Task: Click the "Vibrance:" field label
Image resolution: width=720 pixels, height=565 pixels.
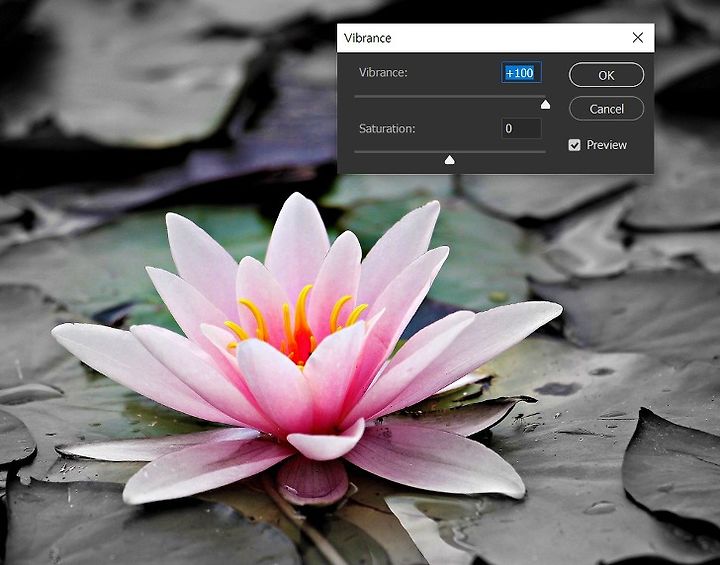Action: click(x=383, y=73)
